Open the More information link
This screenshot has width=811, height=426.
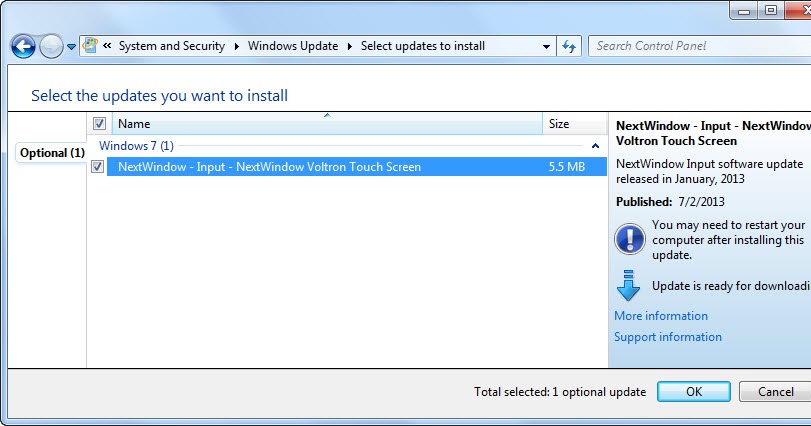pyautogui.click(x=660, y=316)
